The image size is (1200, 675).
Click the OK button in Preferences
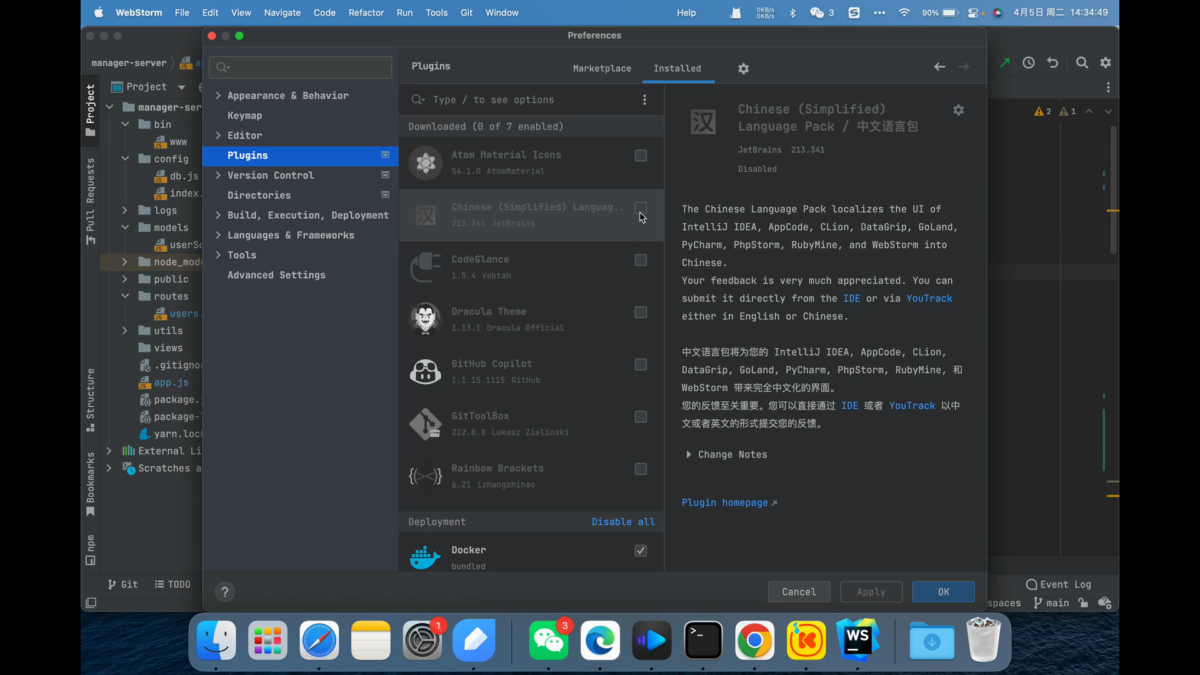pyautogui.click(x=943, y=592)
